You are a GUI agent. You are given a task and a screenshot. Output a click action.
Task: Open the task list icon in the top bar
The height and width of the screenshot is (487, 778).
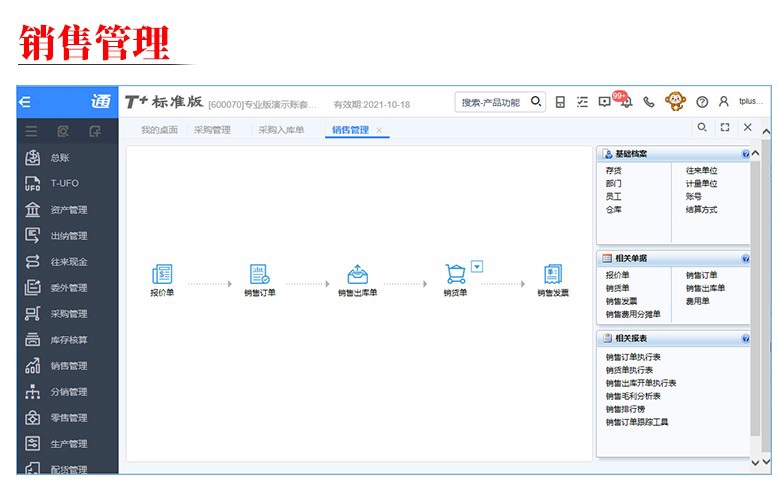(582, 102)
